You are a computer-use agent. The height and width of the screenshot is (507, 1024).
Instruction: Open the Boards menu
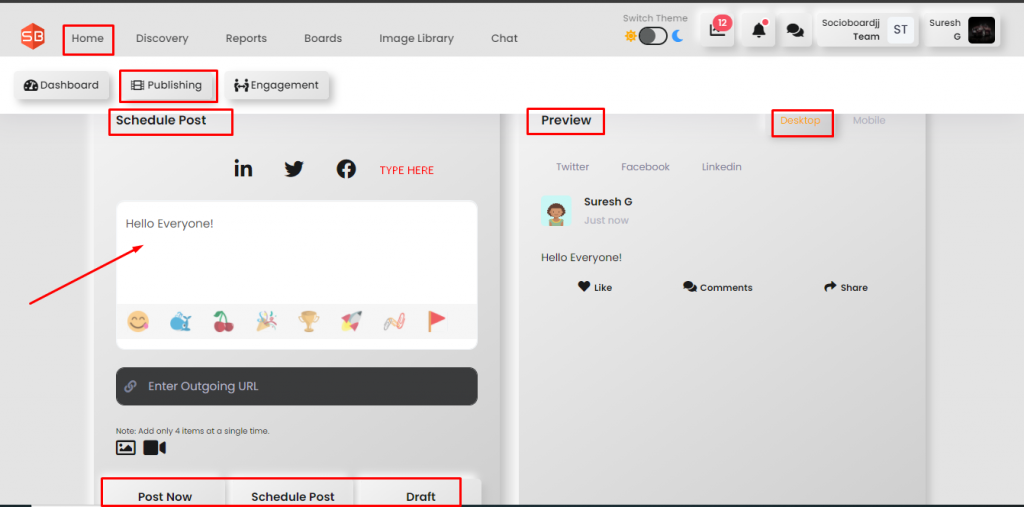(323, 39)
